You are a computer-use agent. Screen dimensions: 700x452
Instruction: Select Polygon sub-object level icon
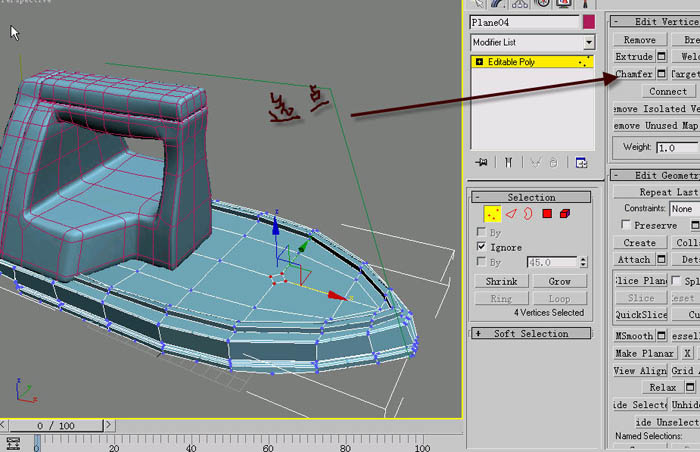[547, 213]
